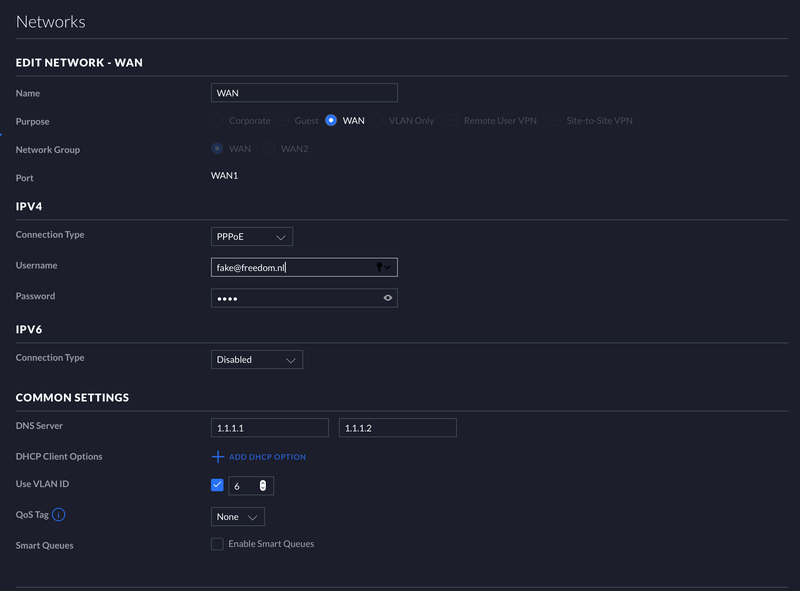This screenshot has width=800, height=591.
Task: Open the IPv6 Connection Type Disabled dropdown
Action: (257, 360)
